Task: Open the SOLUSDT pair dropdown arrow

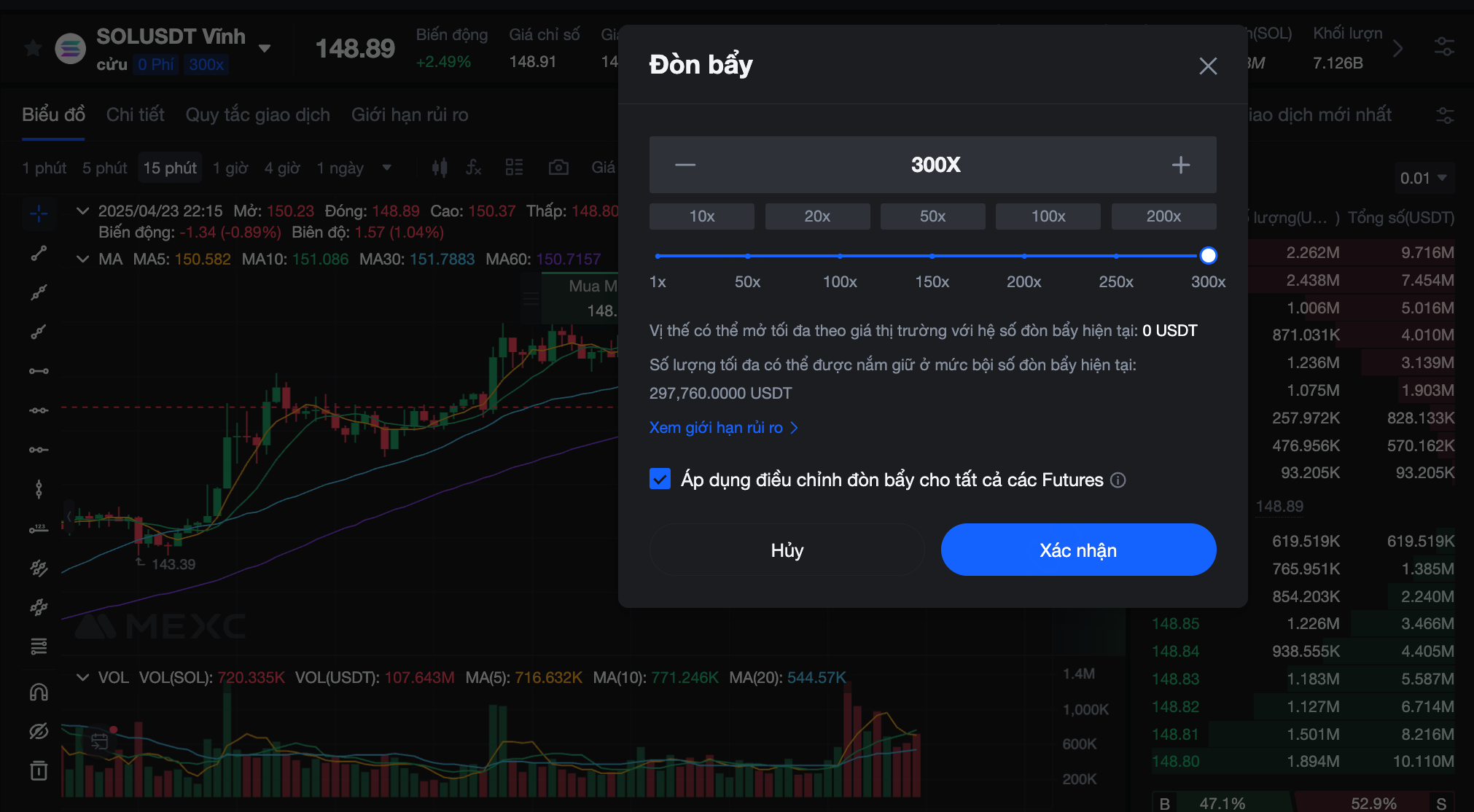Action: click(265, 49)
